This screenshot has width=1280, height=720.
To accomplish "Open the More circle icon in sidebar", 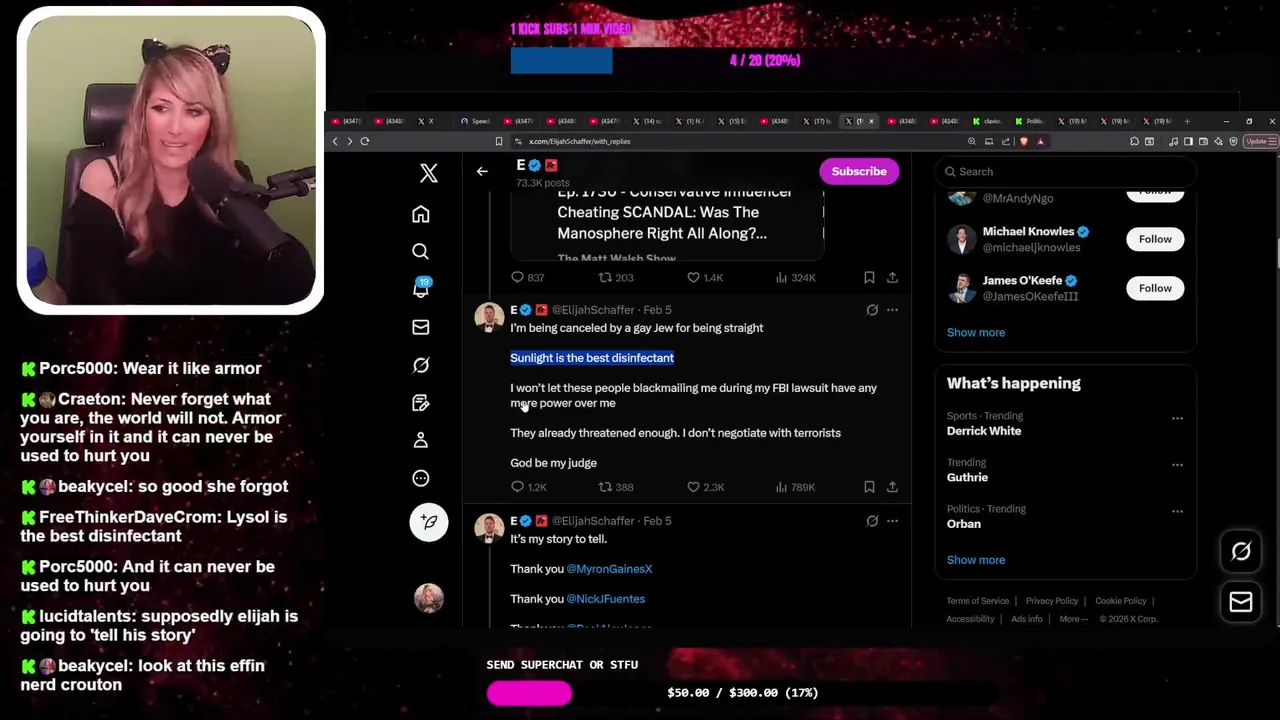I will click(421, 478).
